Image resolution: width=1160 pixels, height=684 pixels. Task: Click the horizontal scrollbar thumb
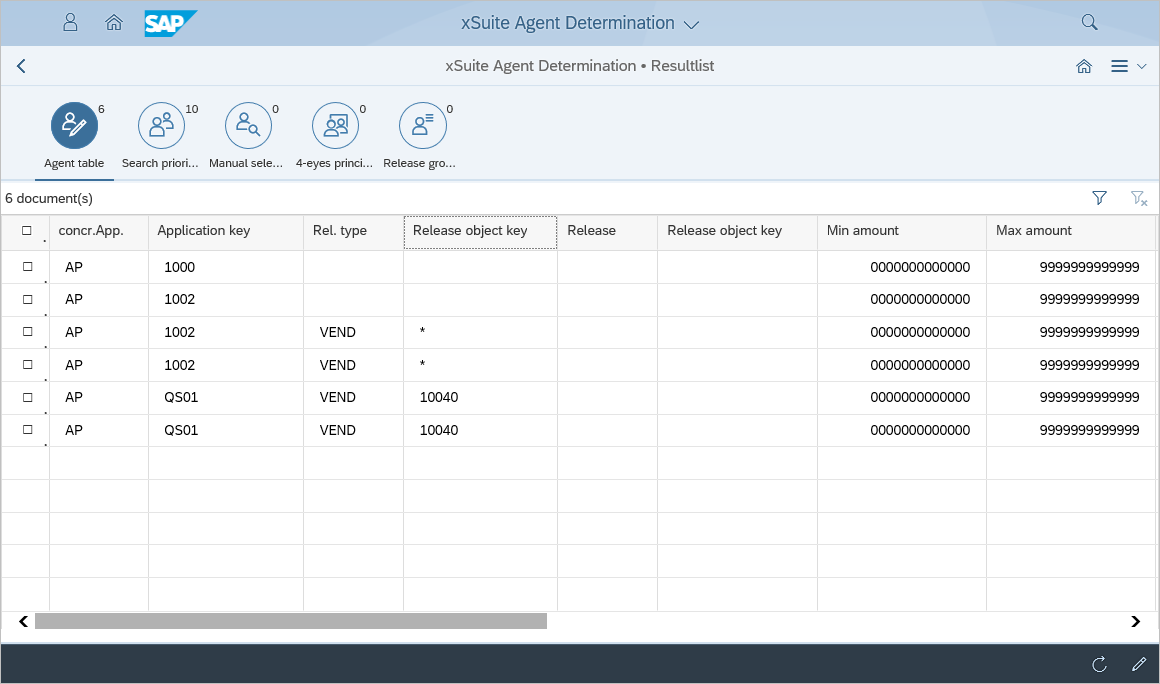[290, 621]
